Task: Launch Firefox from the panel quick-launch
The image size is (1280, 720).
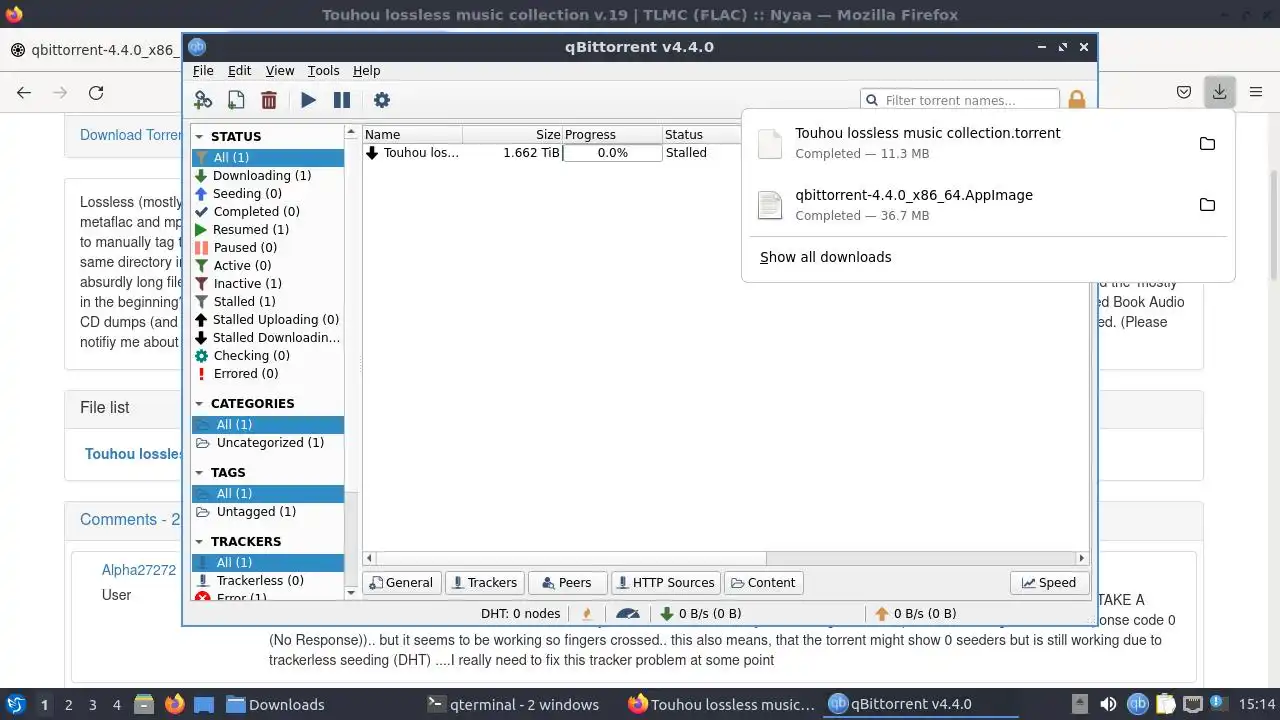Action: click(x=174, y=704)
